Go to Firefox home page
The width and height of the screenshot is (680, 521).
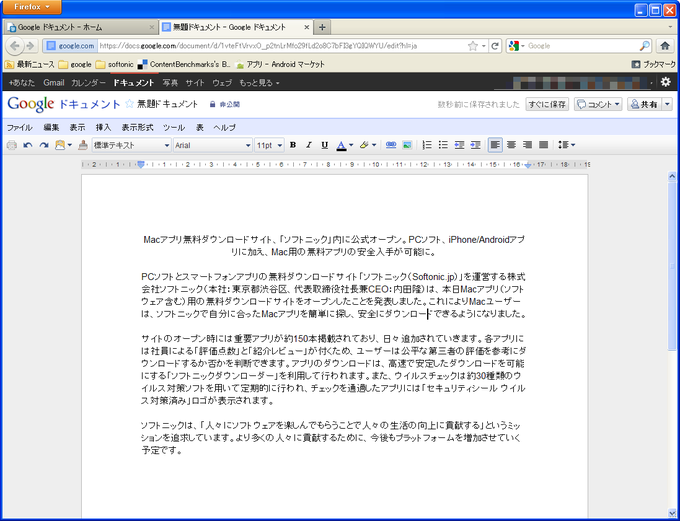point(665,46)
